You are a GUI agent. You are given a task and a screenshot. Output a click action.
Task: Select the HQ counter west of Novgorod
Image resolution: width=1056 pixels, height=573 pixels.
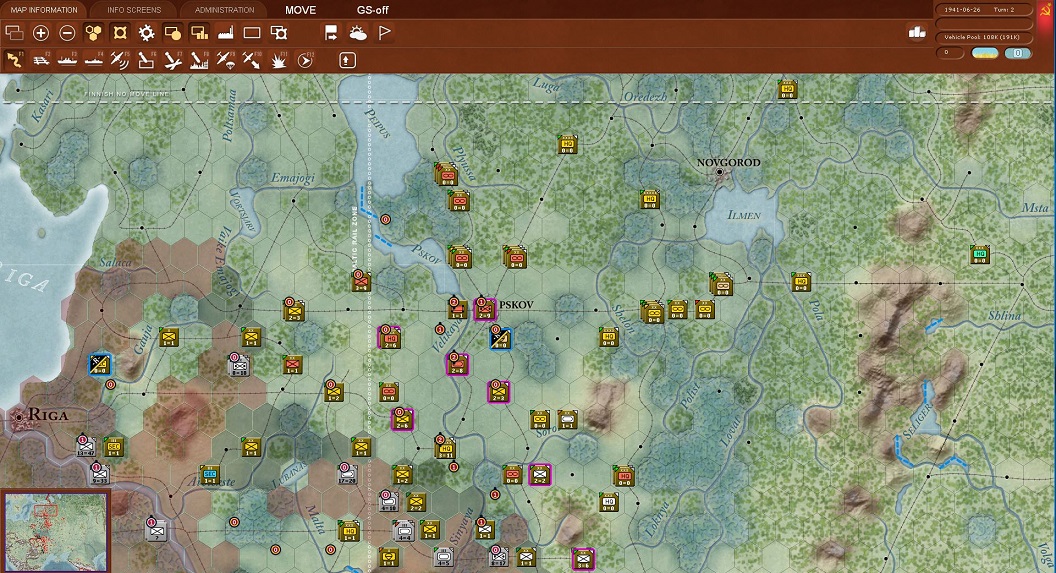point(650,199)
